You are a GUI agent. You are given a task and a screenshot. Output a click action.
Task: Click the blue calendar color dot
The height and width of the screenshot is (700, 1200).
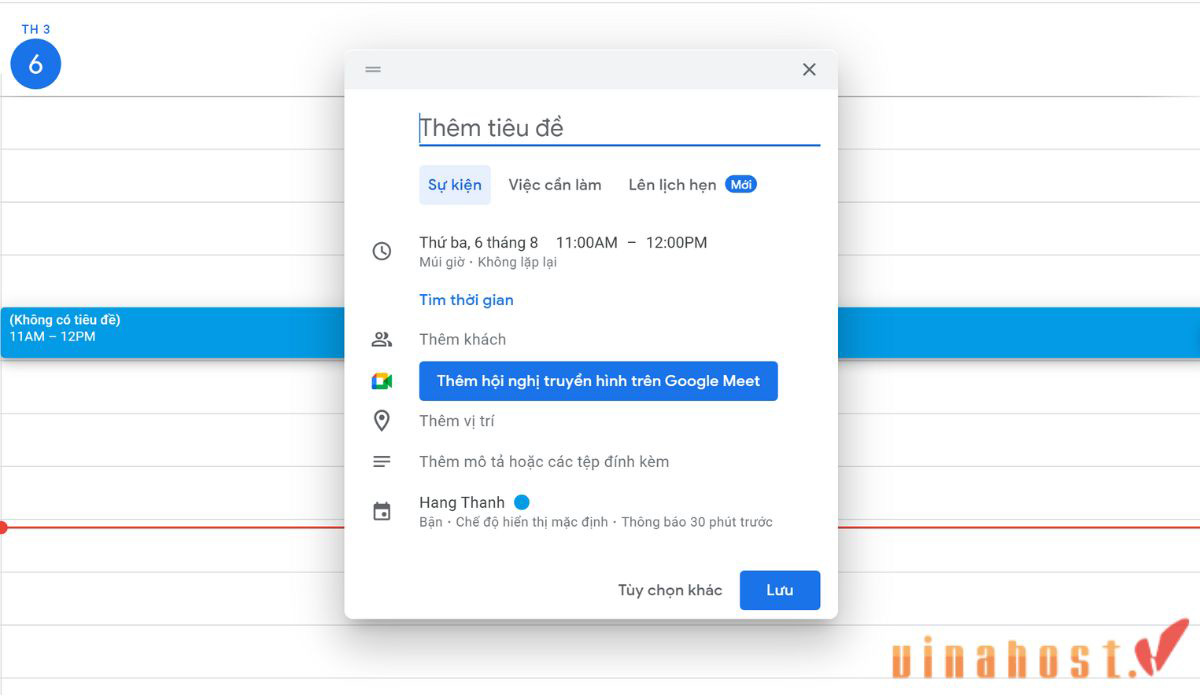(x=522, y=502)
